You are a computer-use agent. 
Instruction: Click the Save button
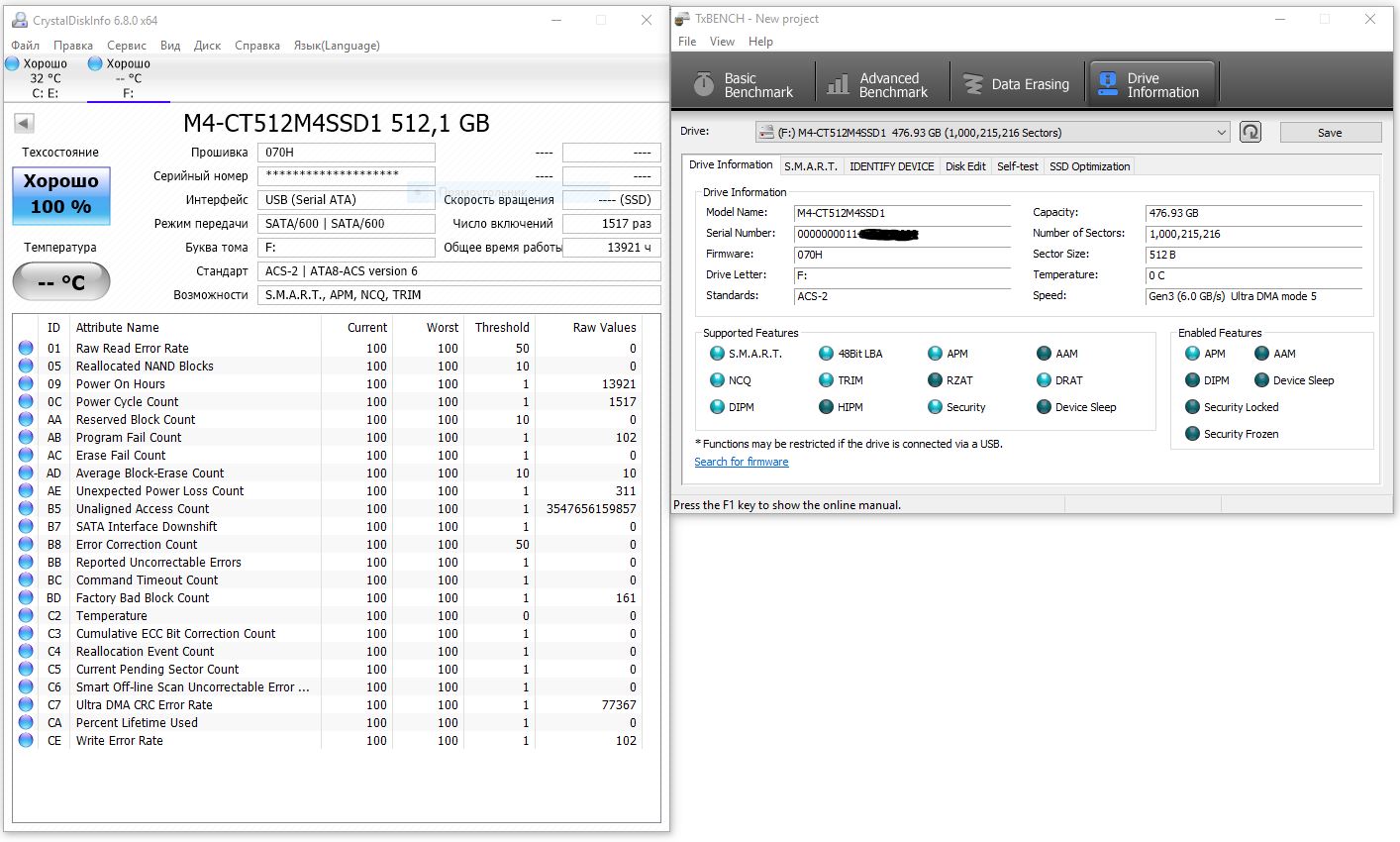click(x=1330, y=133)
